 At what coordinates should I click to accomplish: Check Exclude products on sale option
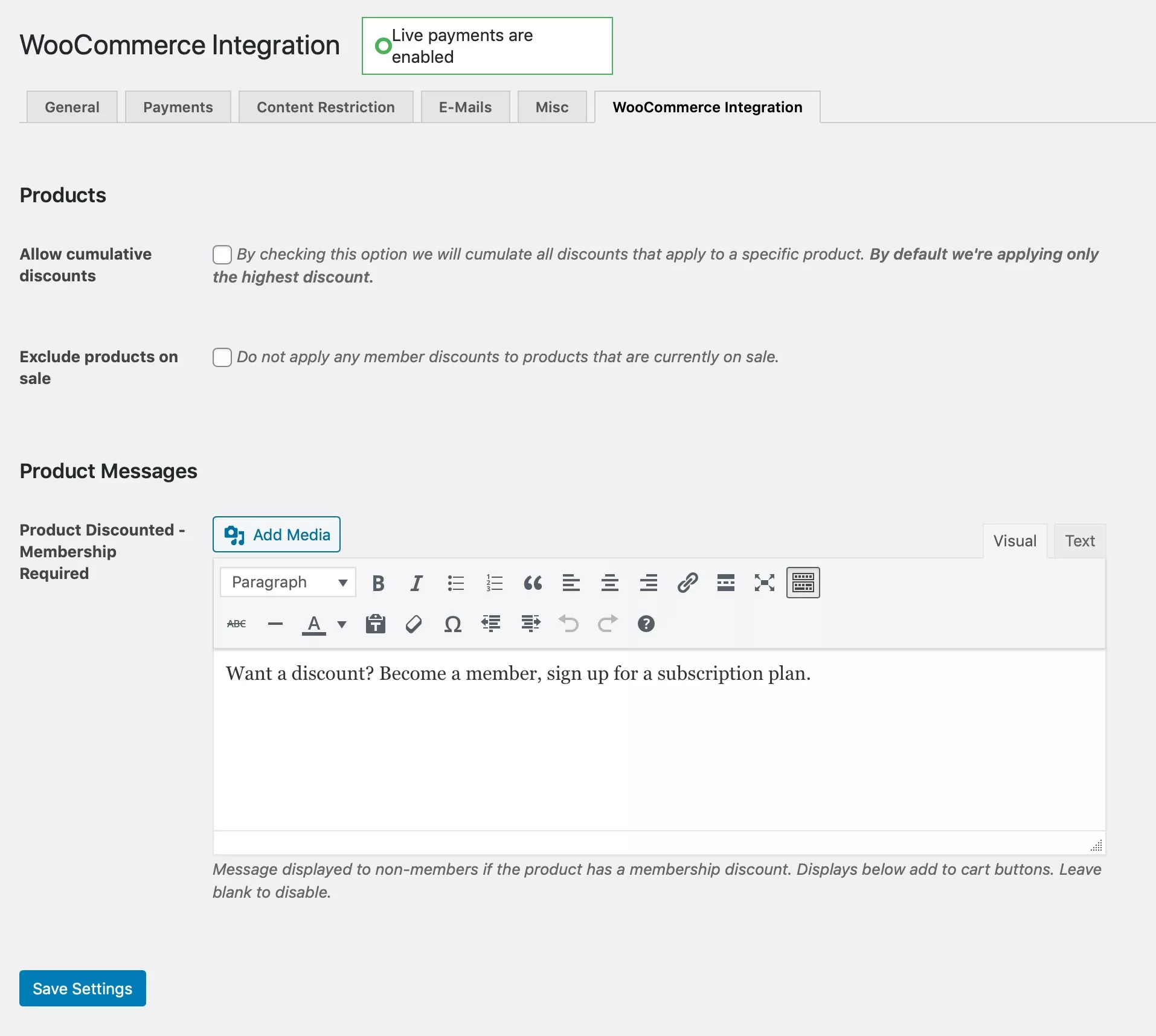(222, 357)
